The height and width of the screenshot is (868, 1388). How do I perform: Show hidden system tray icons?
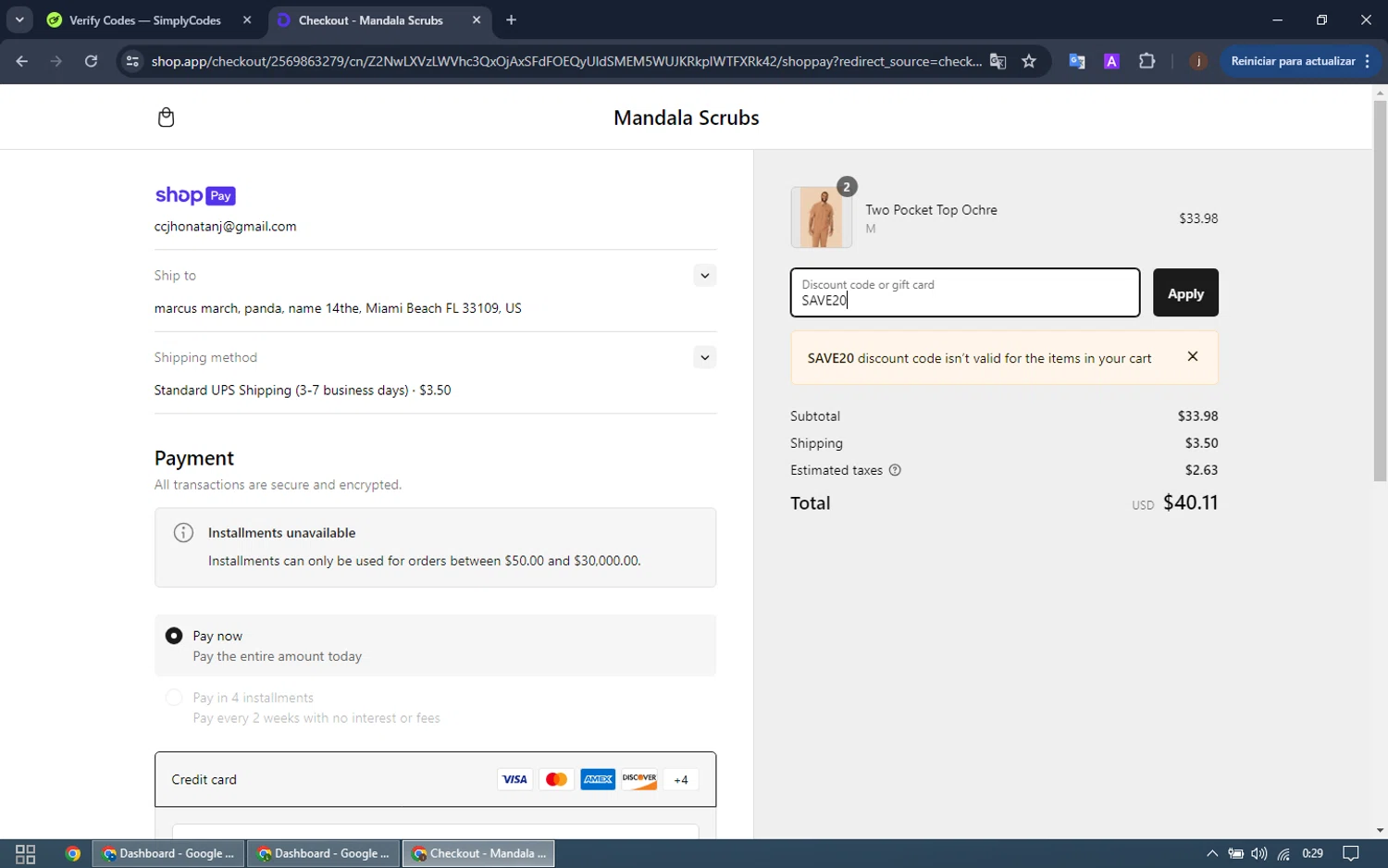[x=1212, y=853]
